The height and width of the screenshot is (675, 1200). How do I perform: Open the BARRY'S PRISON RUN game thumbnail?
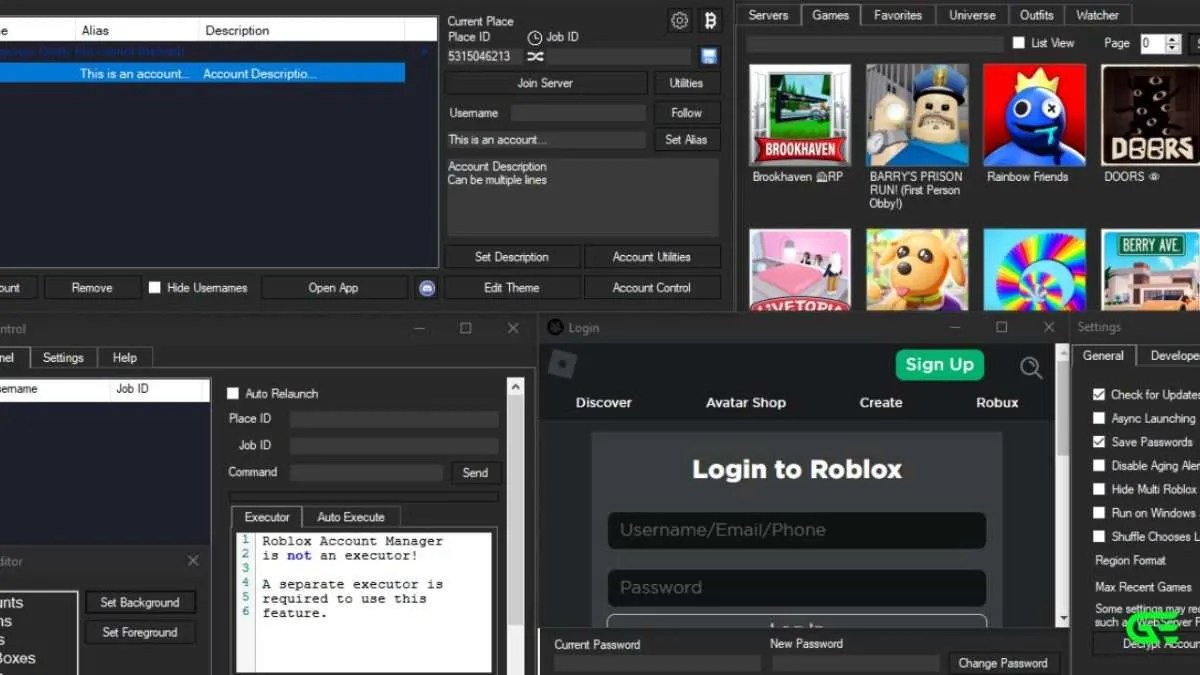point(917,115)
